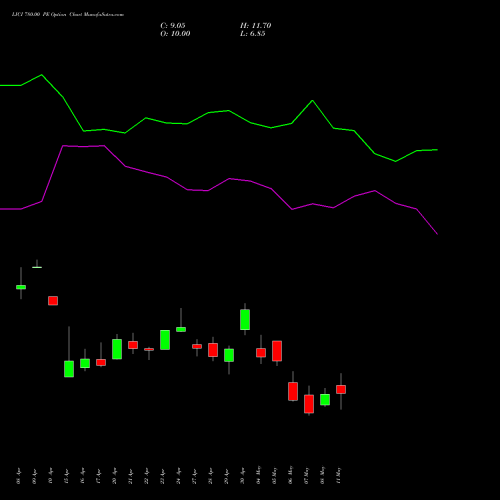This screenshot has height=500, width=500.
Task: Click the green indicator line's highest peak
Action: click(x=42, y=75)
